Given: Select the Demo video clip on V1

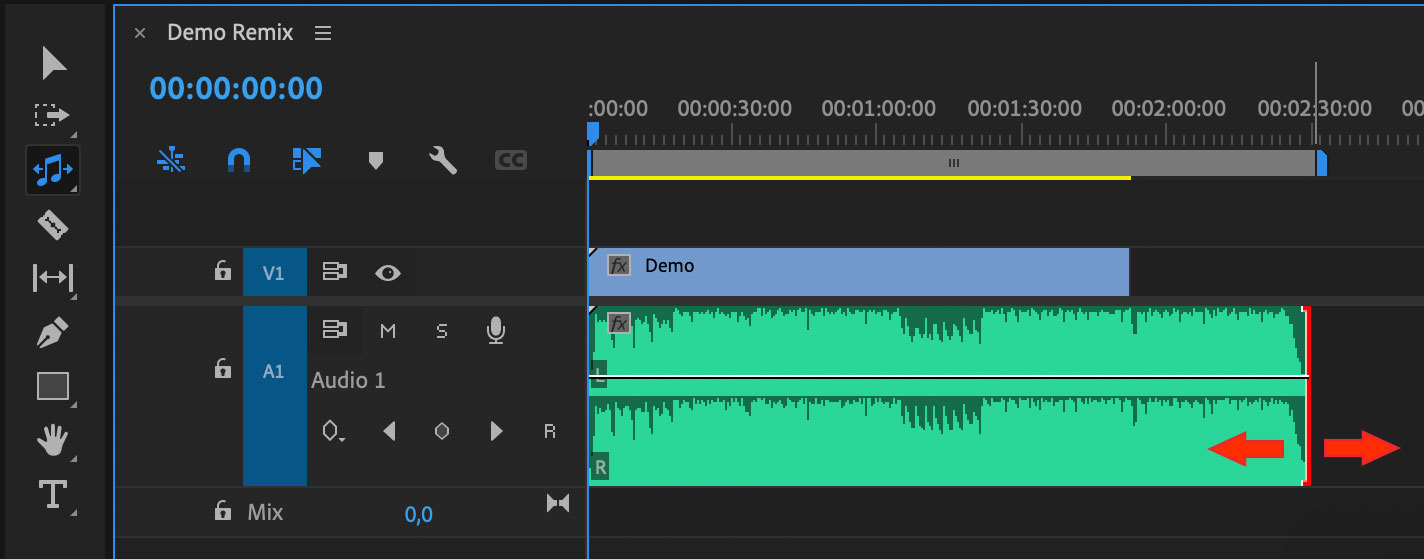Looking at the screenshot, I should tap(859, 272).
